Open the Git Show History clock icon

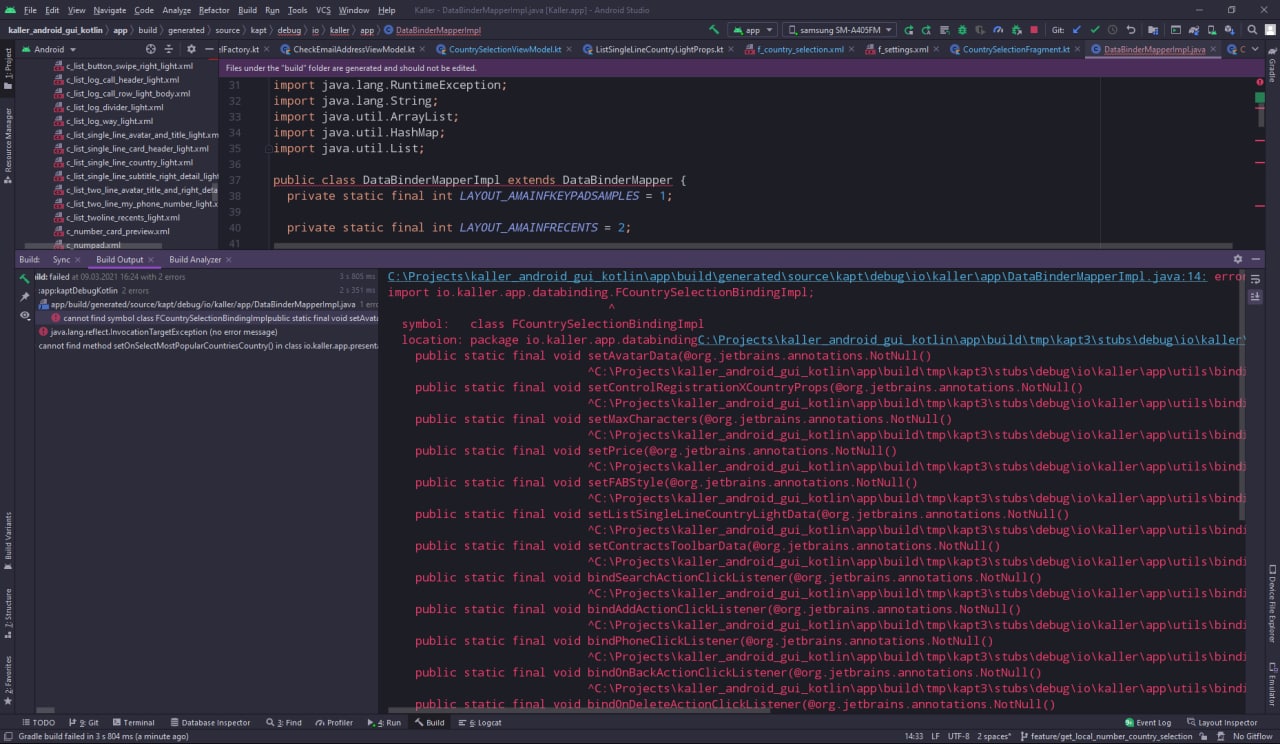pyautogui.click(x=1113, y=30)
